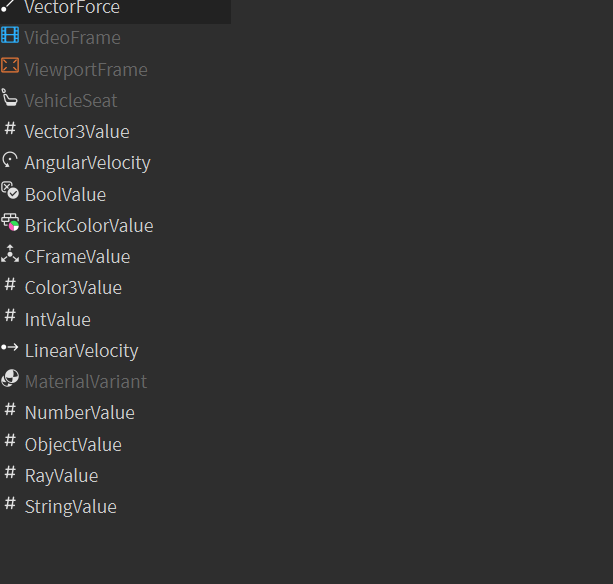613x584 pixels.
Task: Choose the LinearVelocity text entry
Action: point(81,351)
